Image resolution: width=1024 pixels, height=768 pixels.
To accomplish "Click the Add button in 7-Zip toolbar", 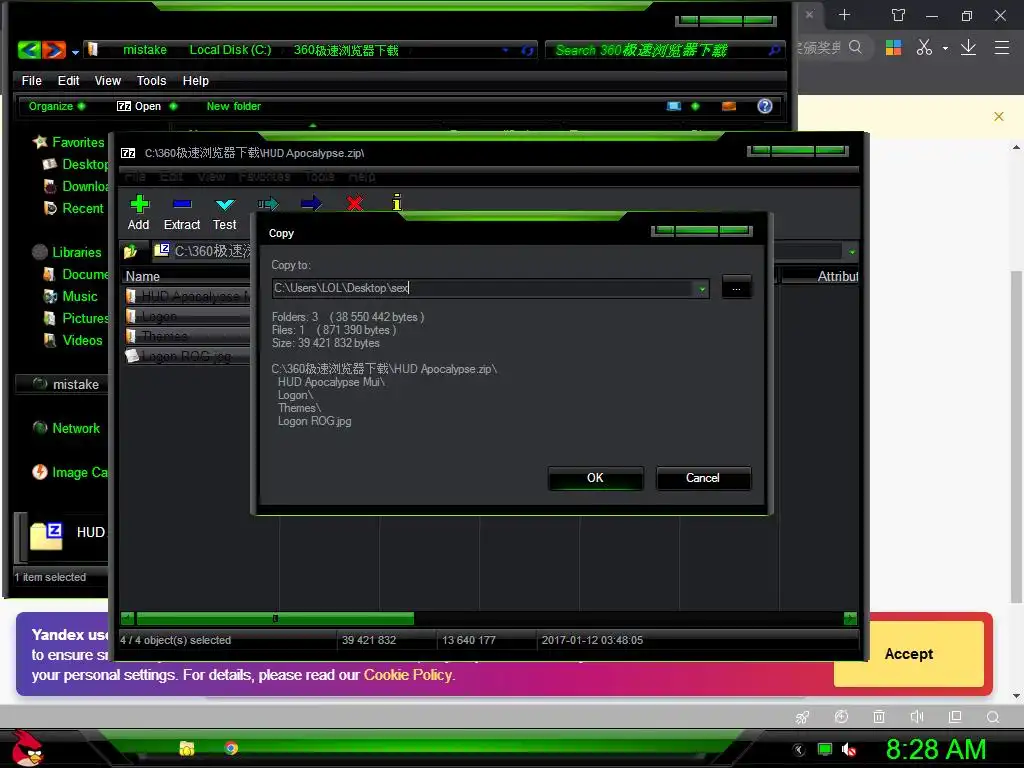I will click(x=138, y=213).
